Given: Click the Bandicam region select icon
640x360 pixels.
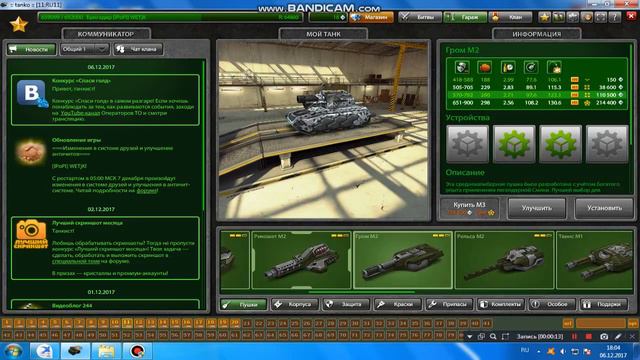Looking at the screenshot, I should pos(505,337).
